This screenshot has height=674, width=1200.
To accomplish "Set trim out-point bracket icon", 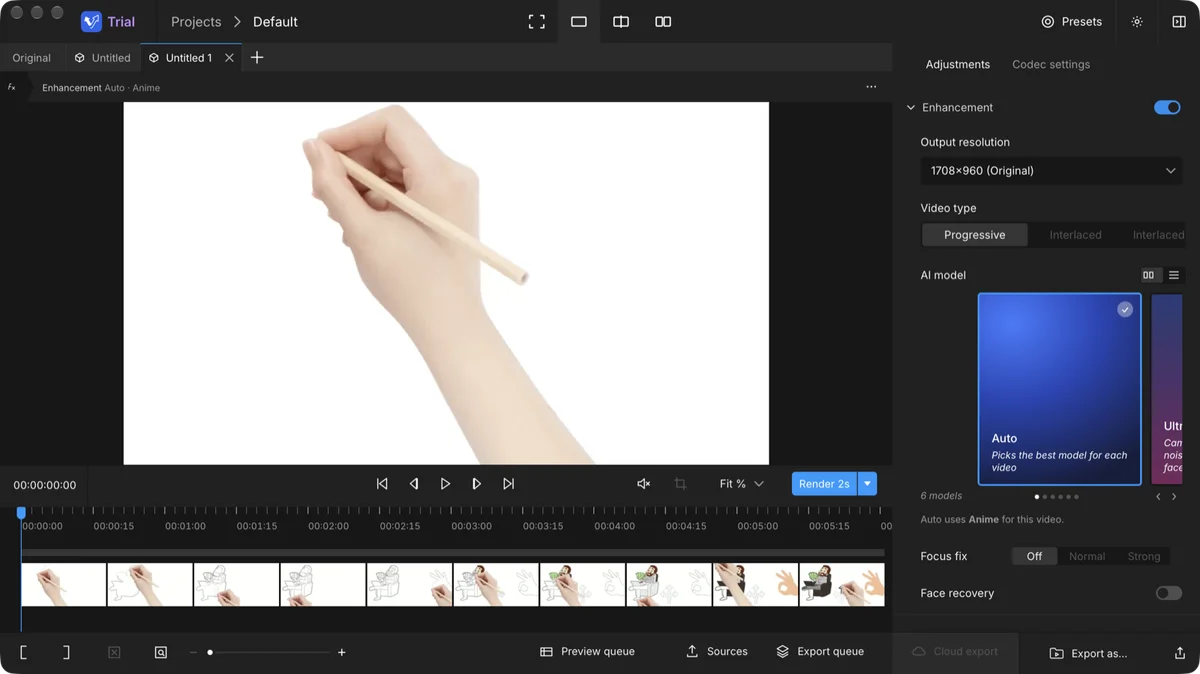I will point(66,652).
